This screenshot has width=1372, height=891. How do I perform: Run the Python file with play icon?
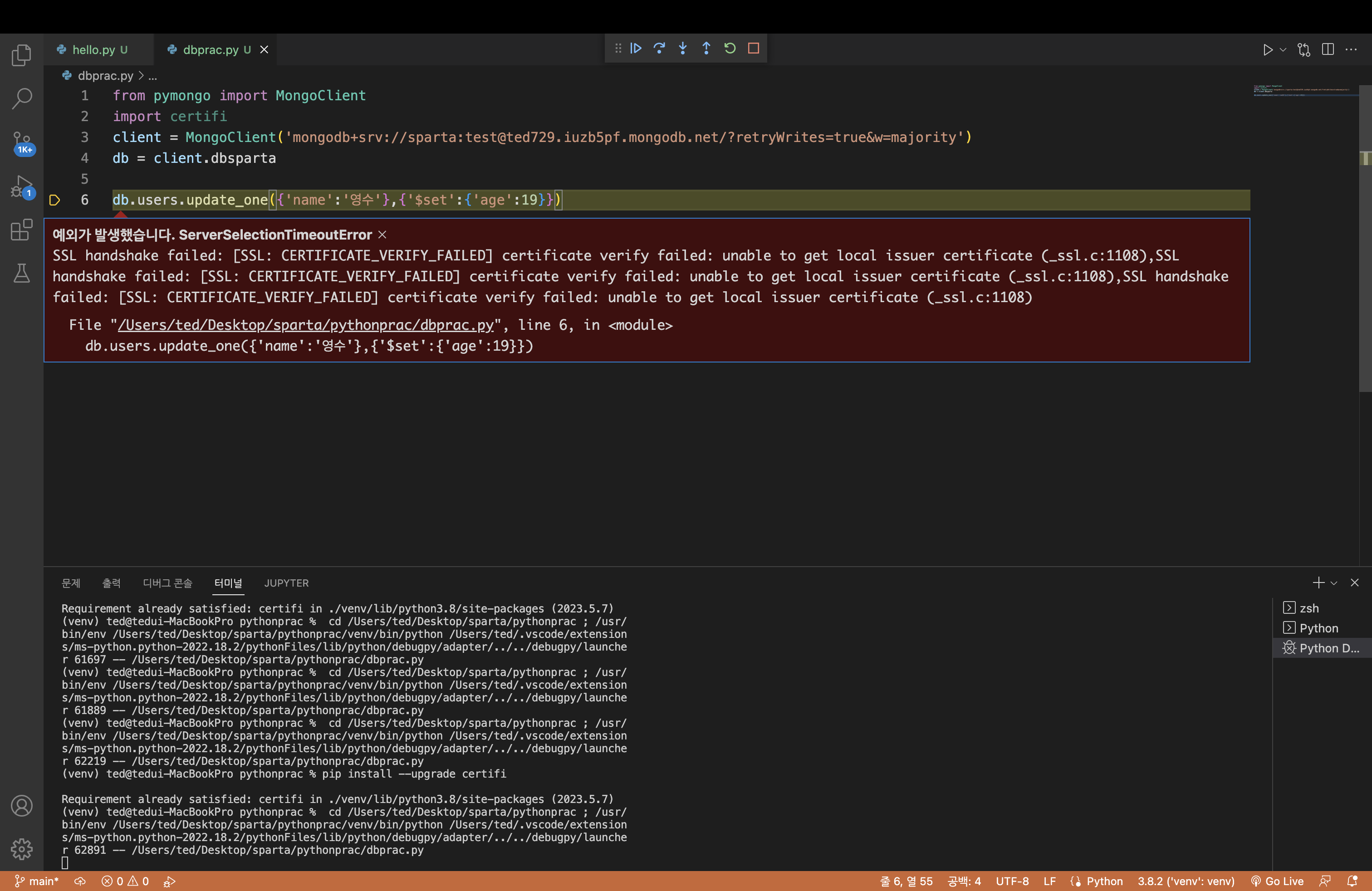click(1268, 49)
